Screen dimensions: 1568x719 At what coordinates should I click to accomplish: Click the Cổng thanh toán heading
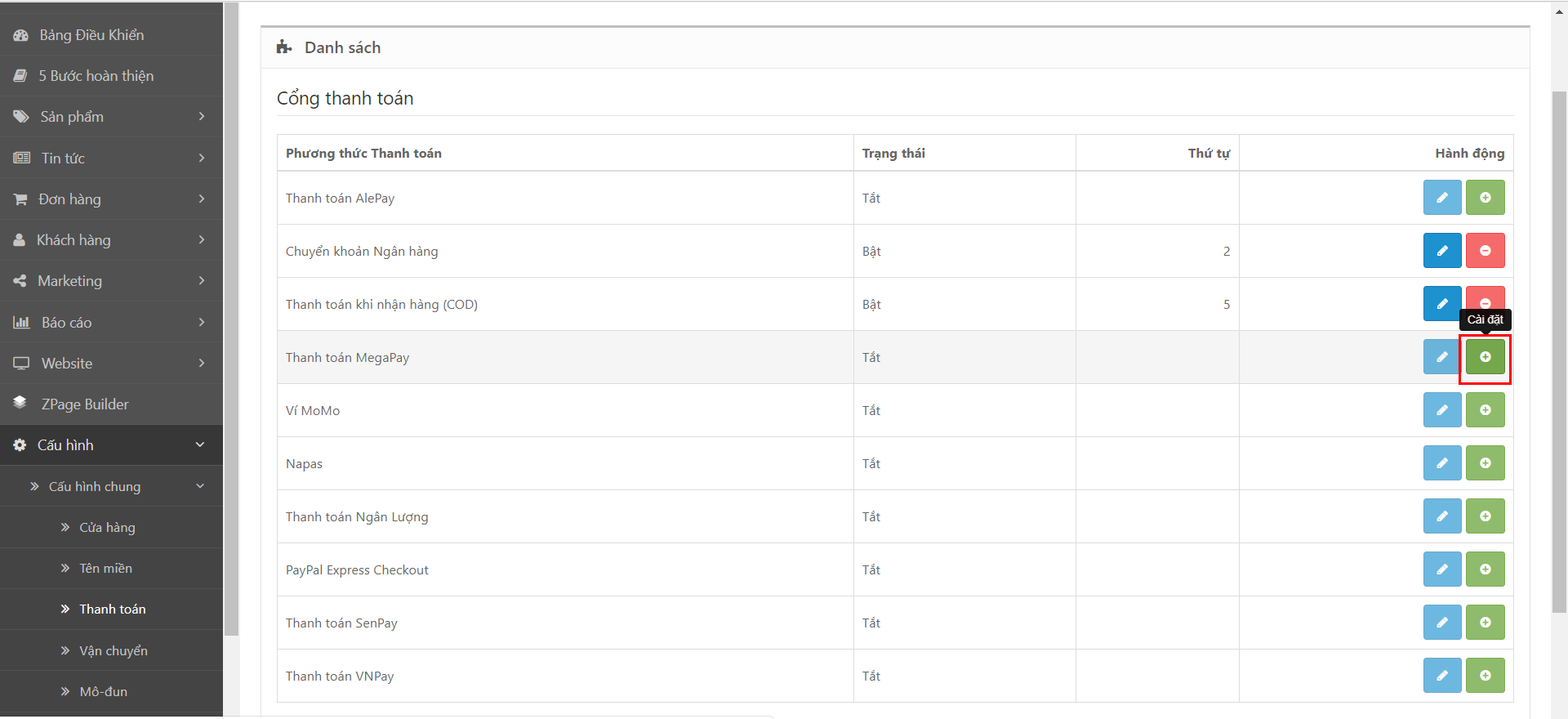[x=345, y=98]
